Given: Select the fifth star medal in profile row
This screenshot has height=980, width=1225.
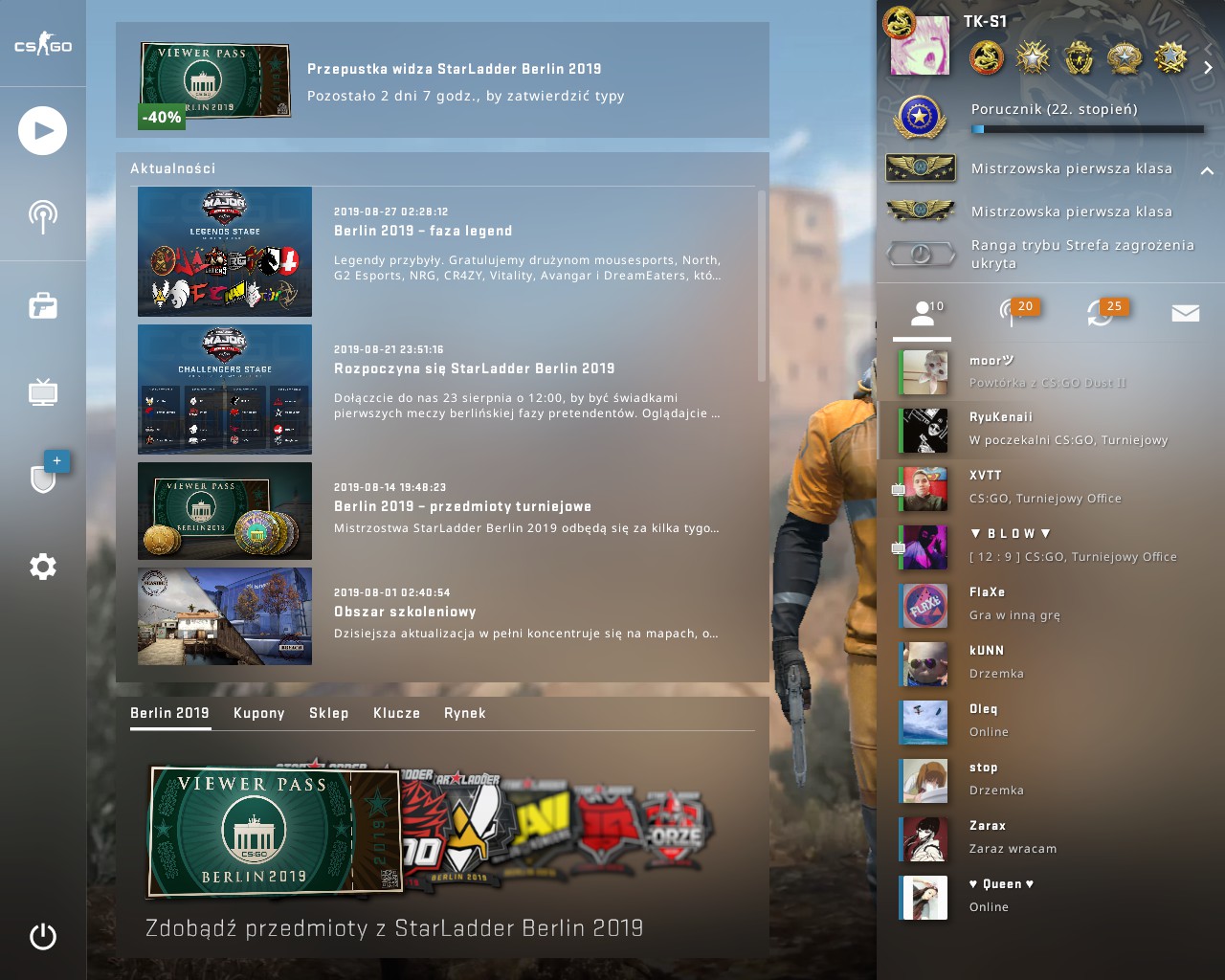Looking at the screenshot, I should 1170,58.
